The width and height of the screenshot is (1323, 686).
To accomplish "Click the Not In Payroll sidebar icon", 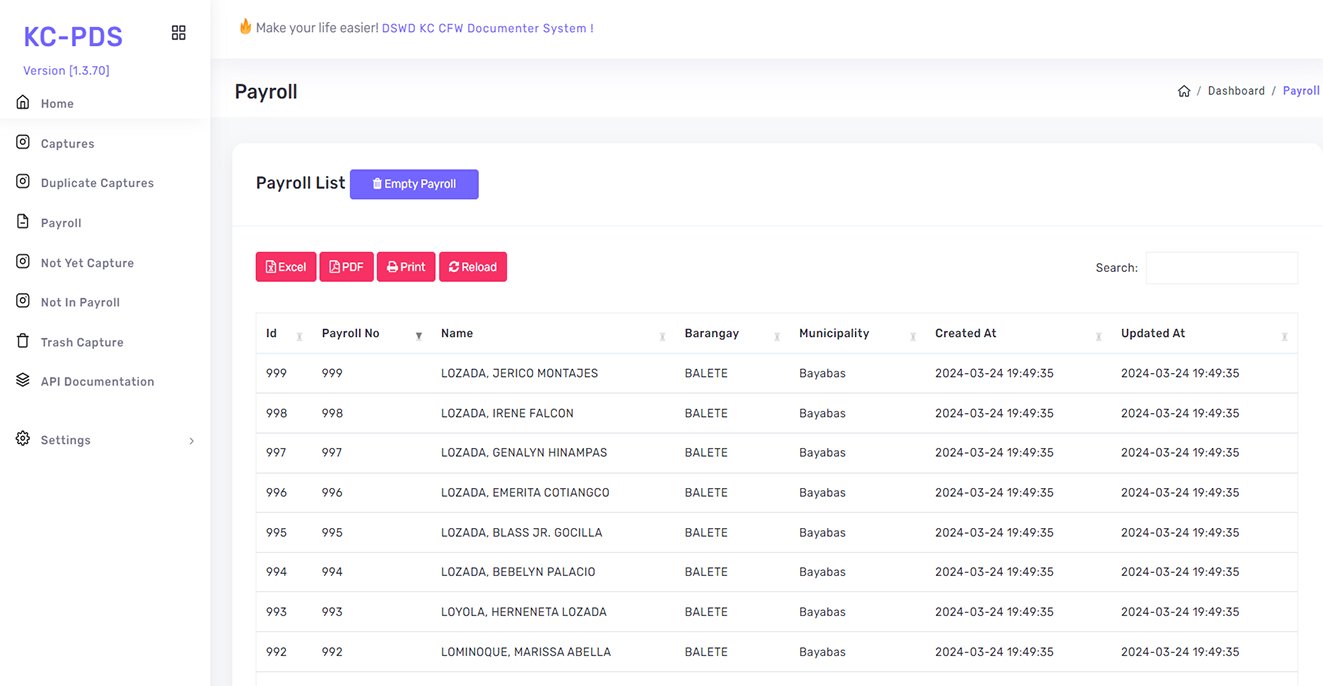I will tap(21, 301).
